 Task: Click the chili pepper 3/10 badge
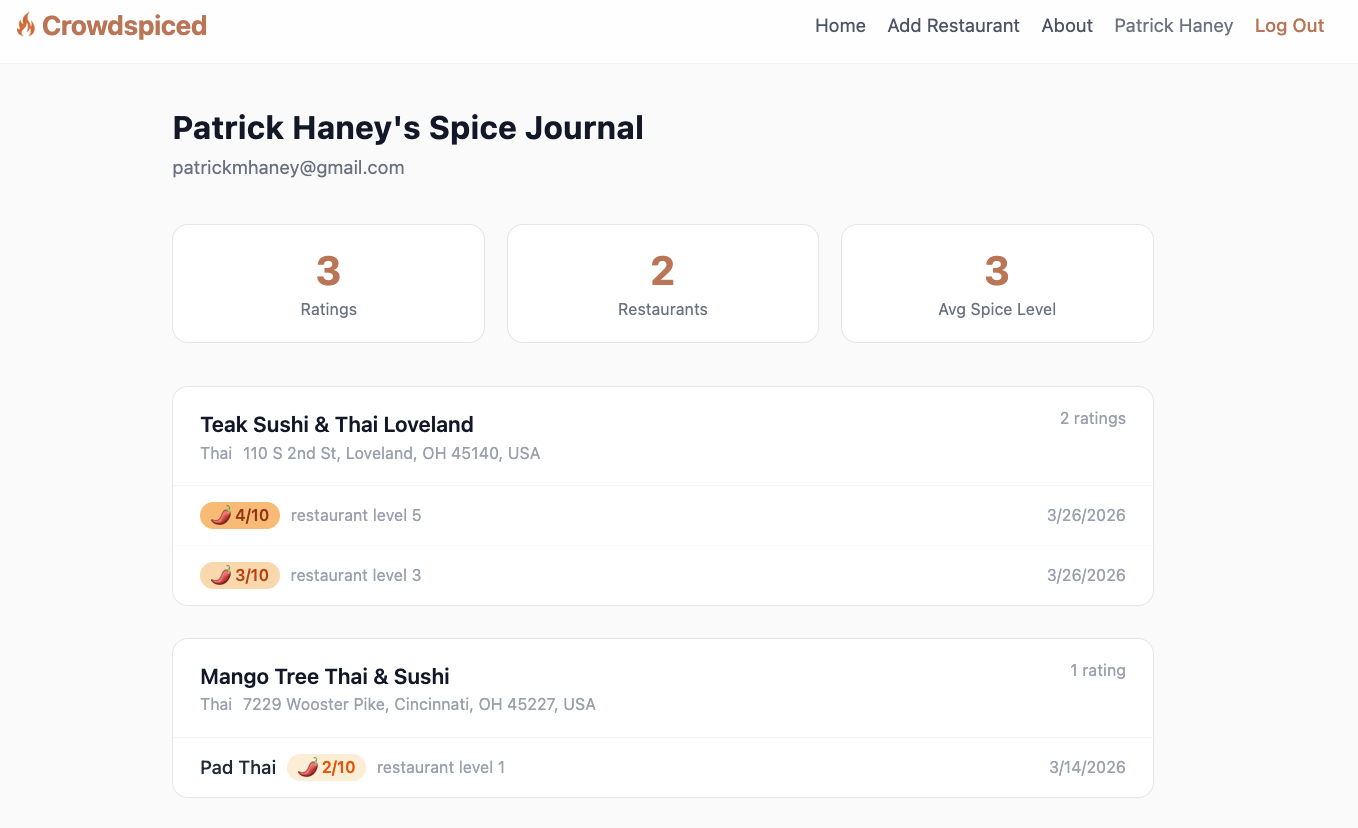pyautogui.click(x=240, y=575)
